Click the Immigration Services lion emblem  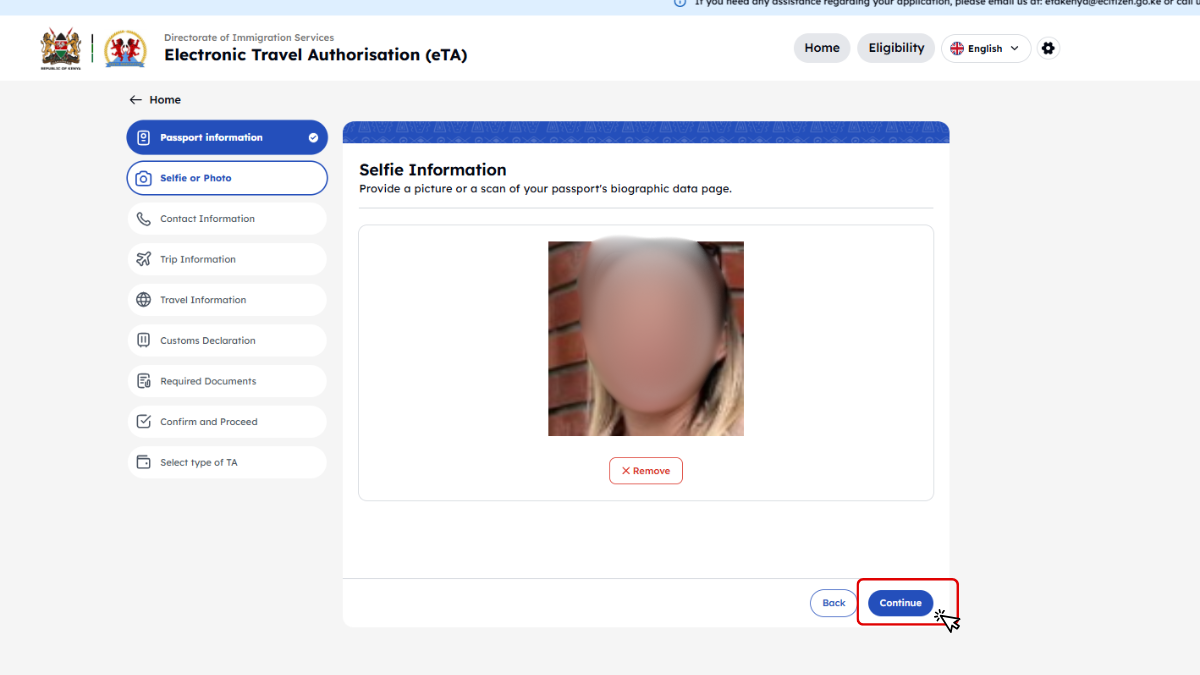tap(125, 48)
